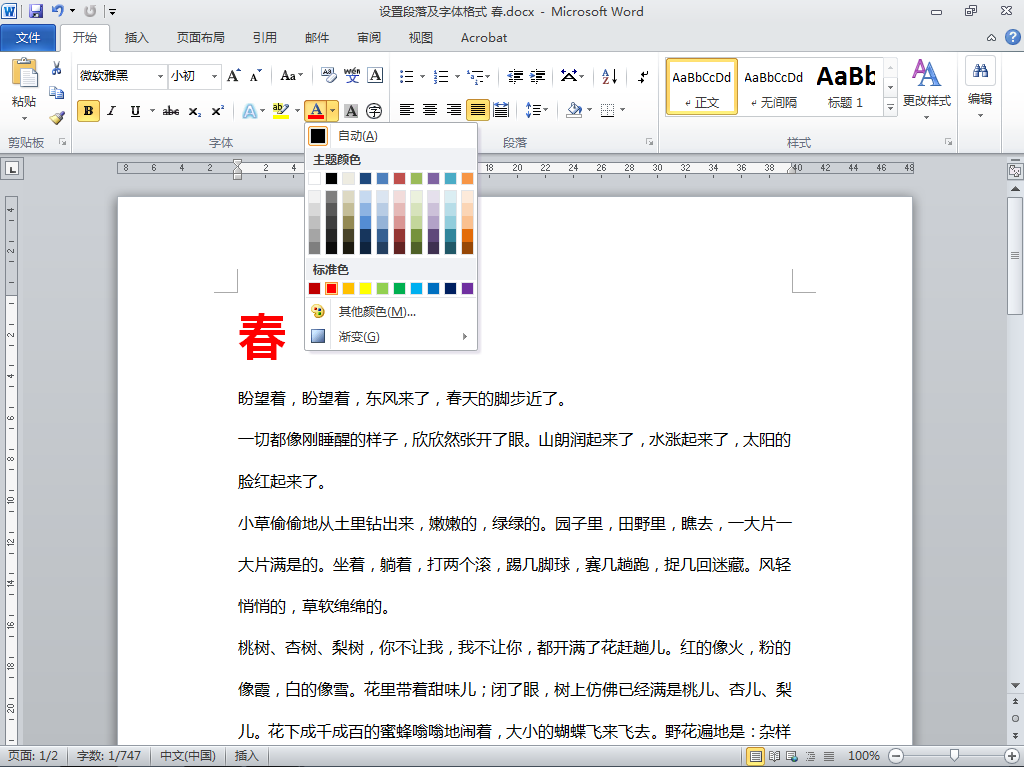
Task: Toggle Underline formatting
Action: [135, 111]
